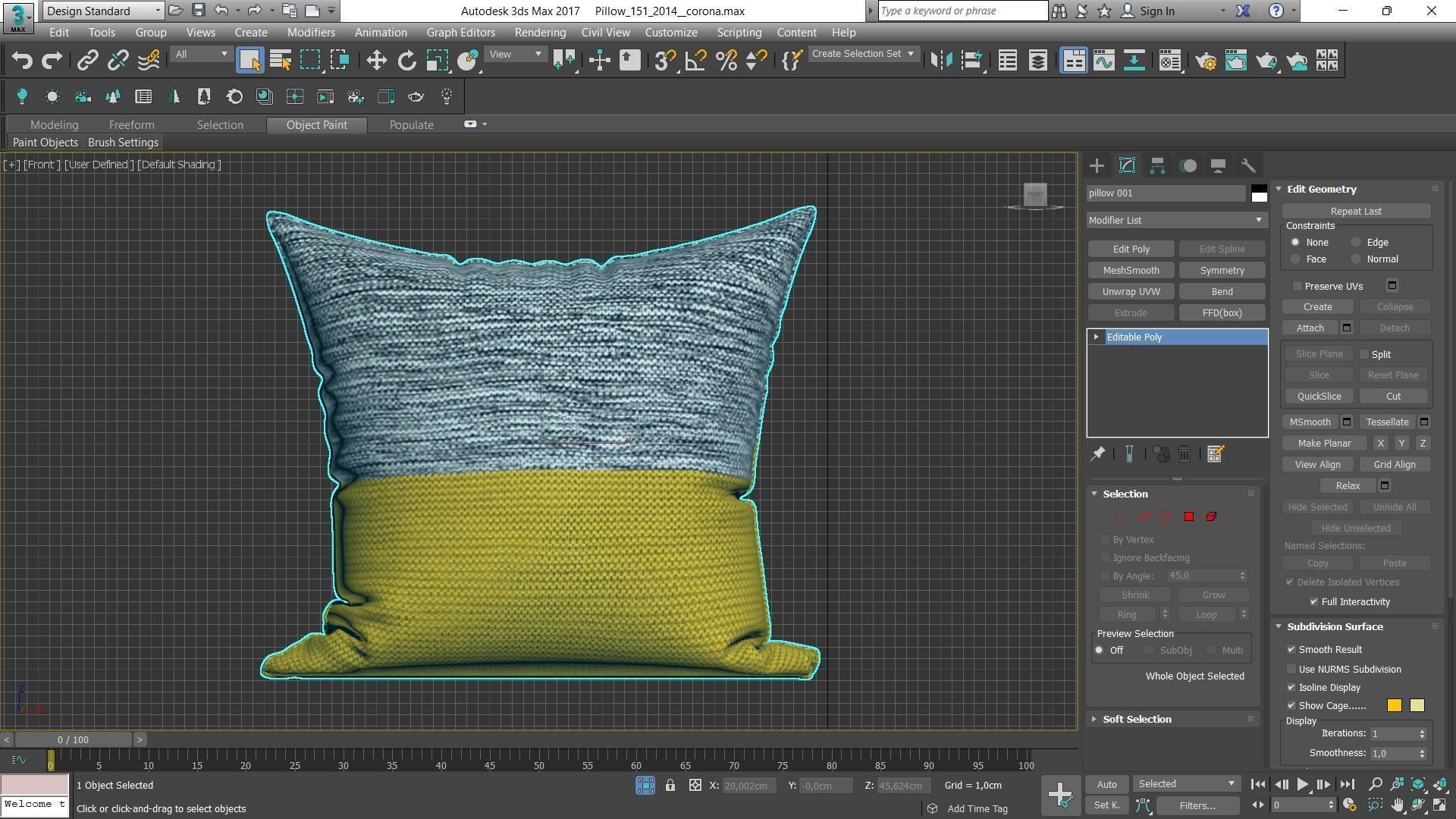Select the Face constraint radio button
1456x819 pixels.
(x=1295, y=259)
